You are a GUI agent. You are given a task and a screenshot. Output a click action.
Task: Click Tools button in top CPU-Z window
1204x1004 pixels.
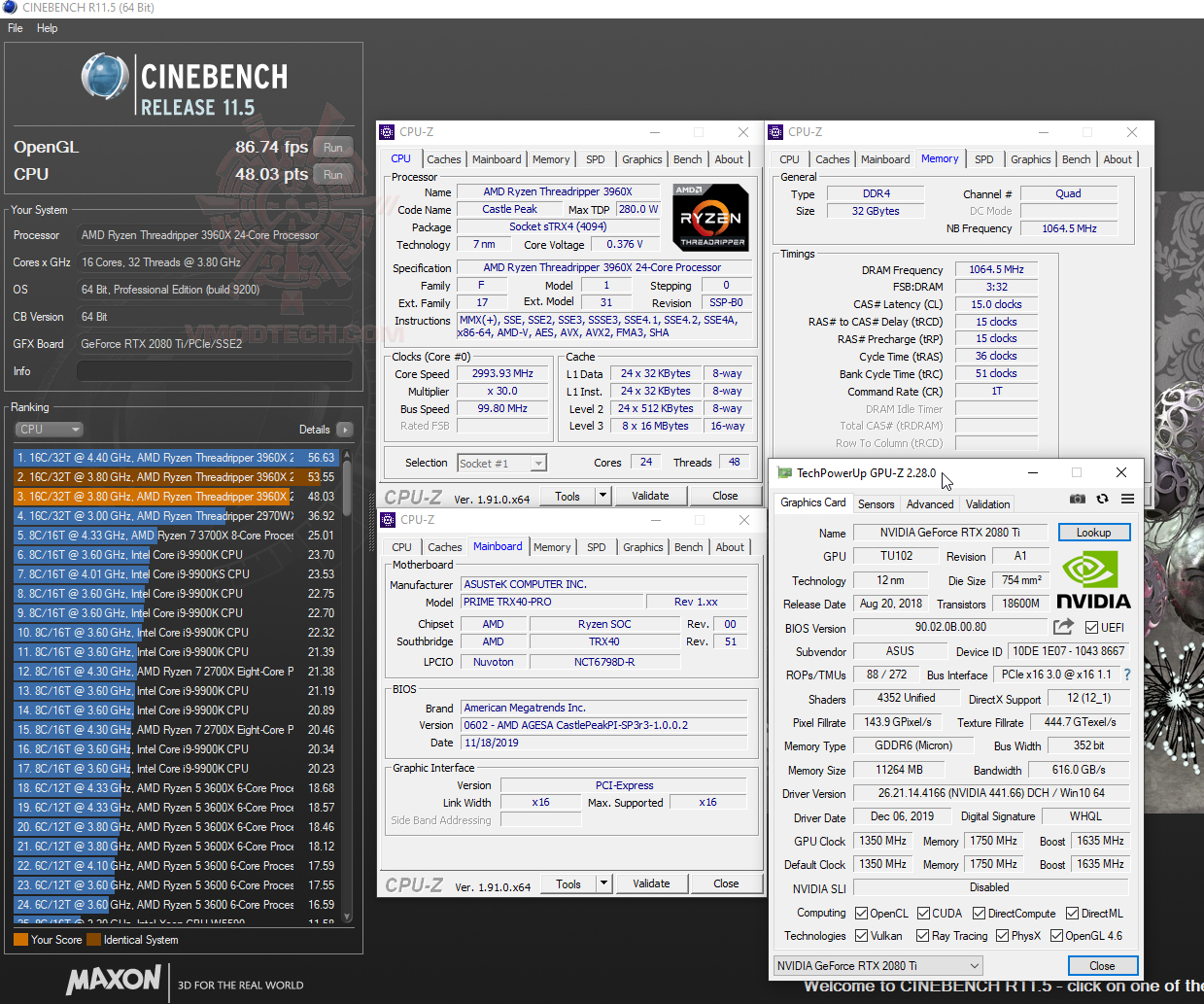pyautogui.click(x=568, y=496)
